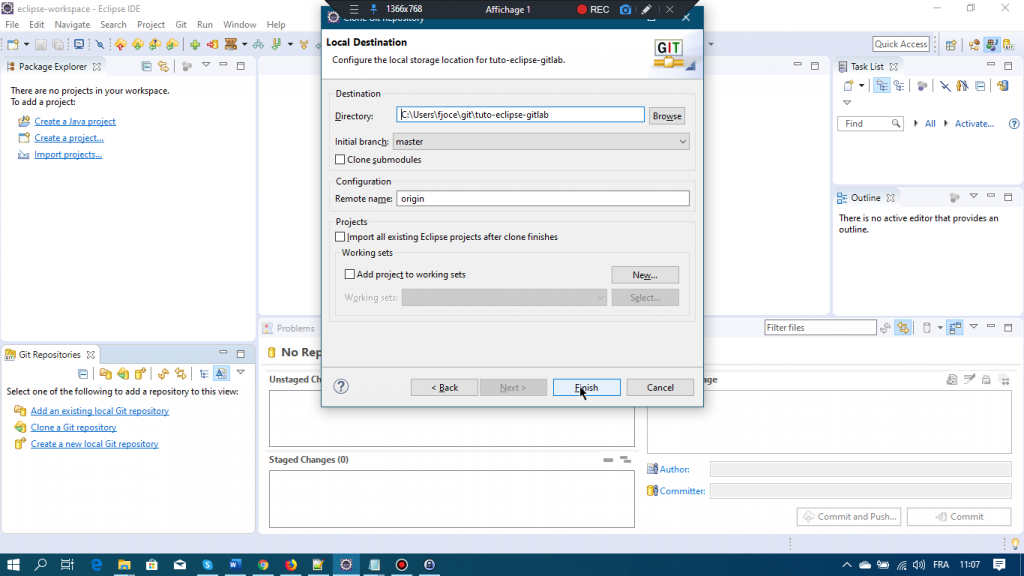The width and height of the screenshot is (1024, 576).
Task: Click the help question mark in Clone dialog
Action: coord(341,387)
